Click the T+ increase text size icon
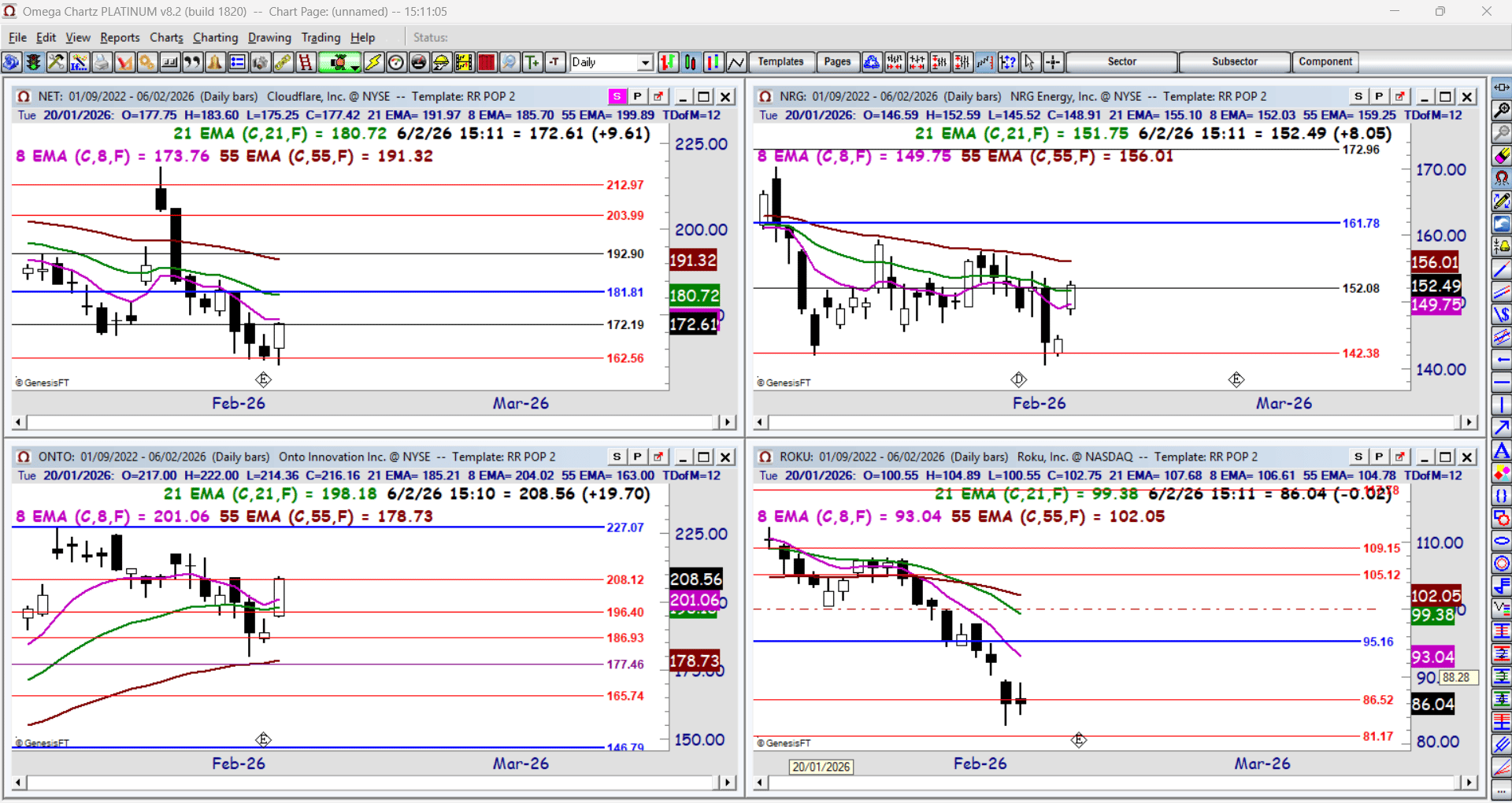The image size is (1512, 803). (532, 62)
